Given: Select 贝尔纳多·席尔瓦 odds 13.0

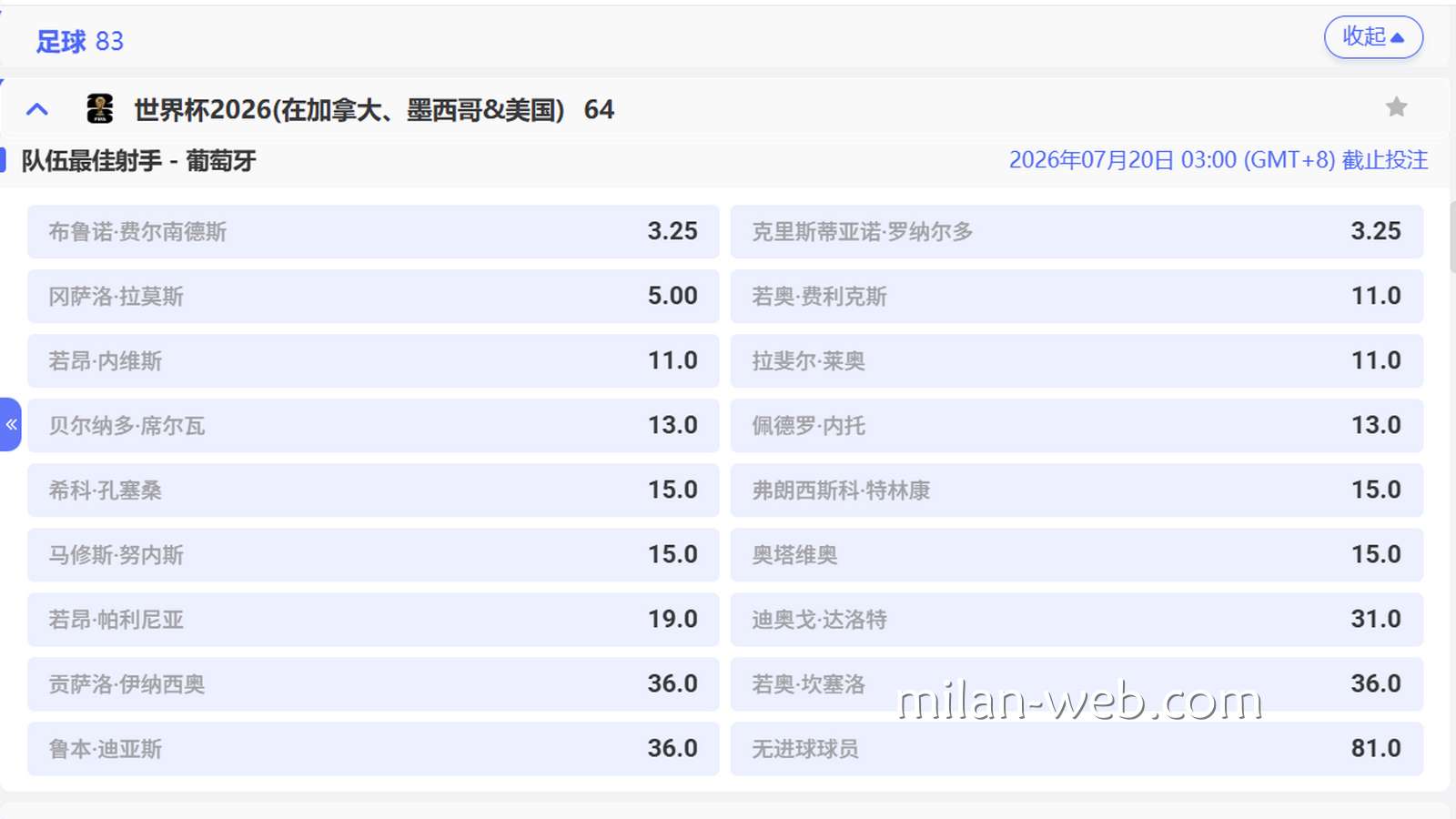Looking at the screenshot, I should click(x=373, y=425).
